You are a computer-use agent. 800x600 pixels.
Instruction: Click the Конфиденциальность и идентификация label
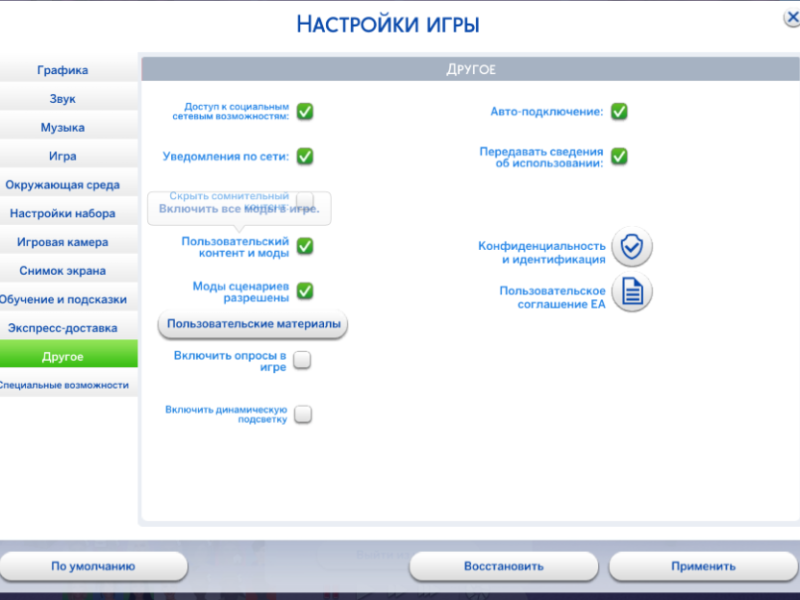542,253
